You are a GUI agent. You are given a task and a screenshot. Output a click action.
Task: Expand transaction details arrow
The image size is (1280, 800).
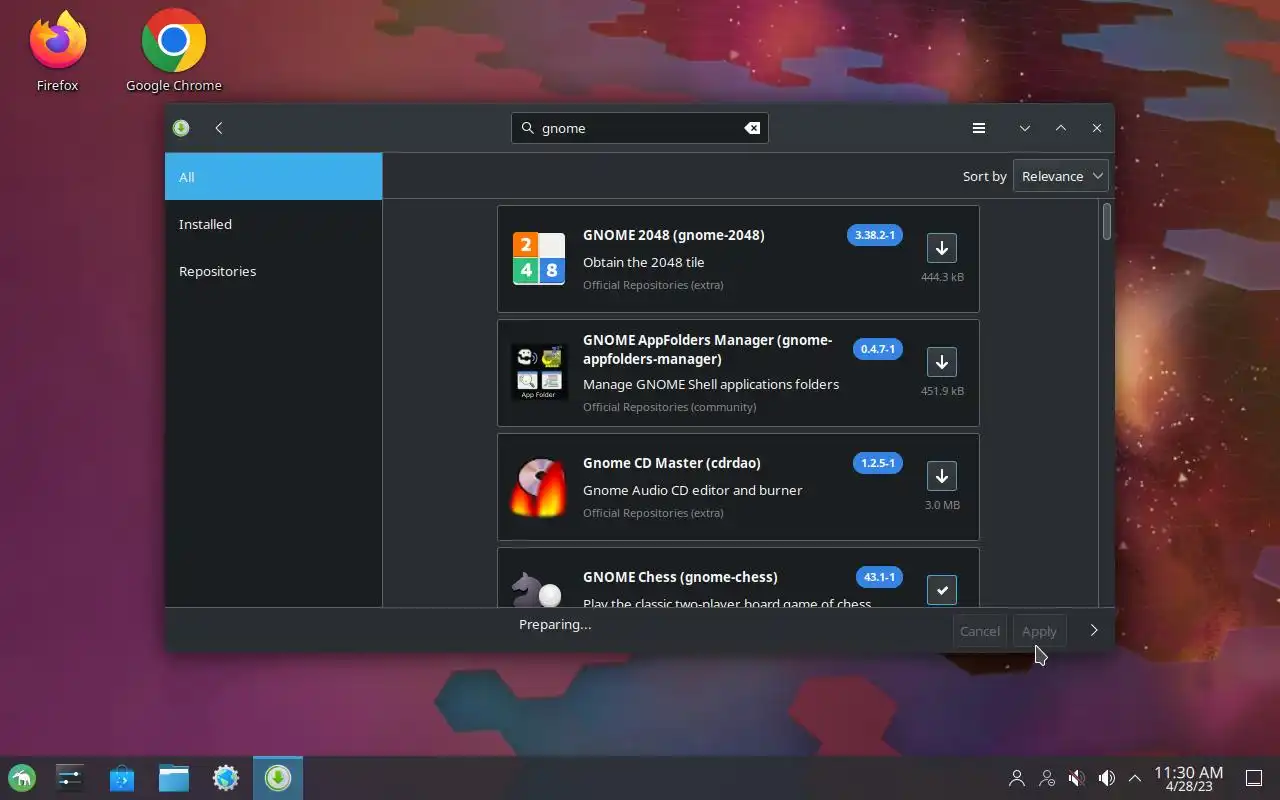(1094, 630)
